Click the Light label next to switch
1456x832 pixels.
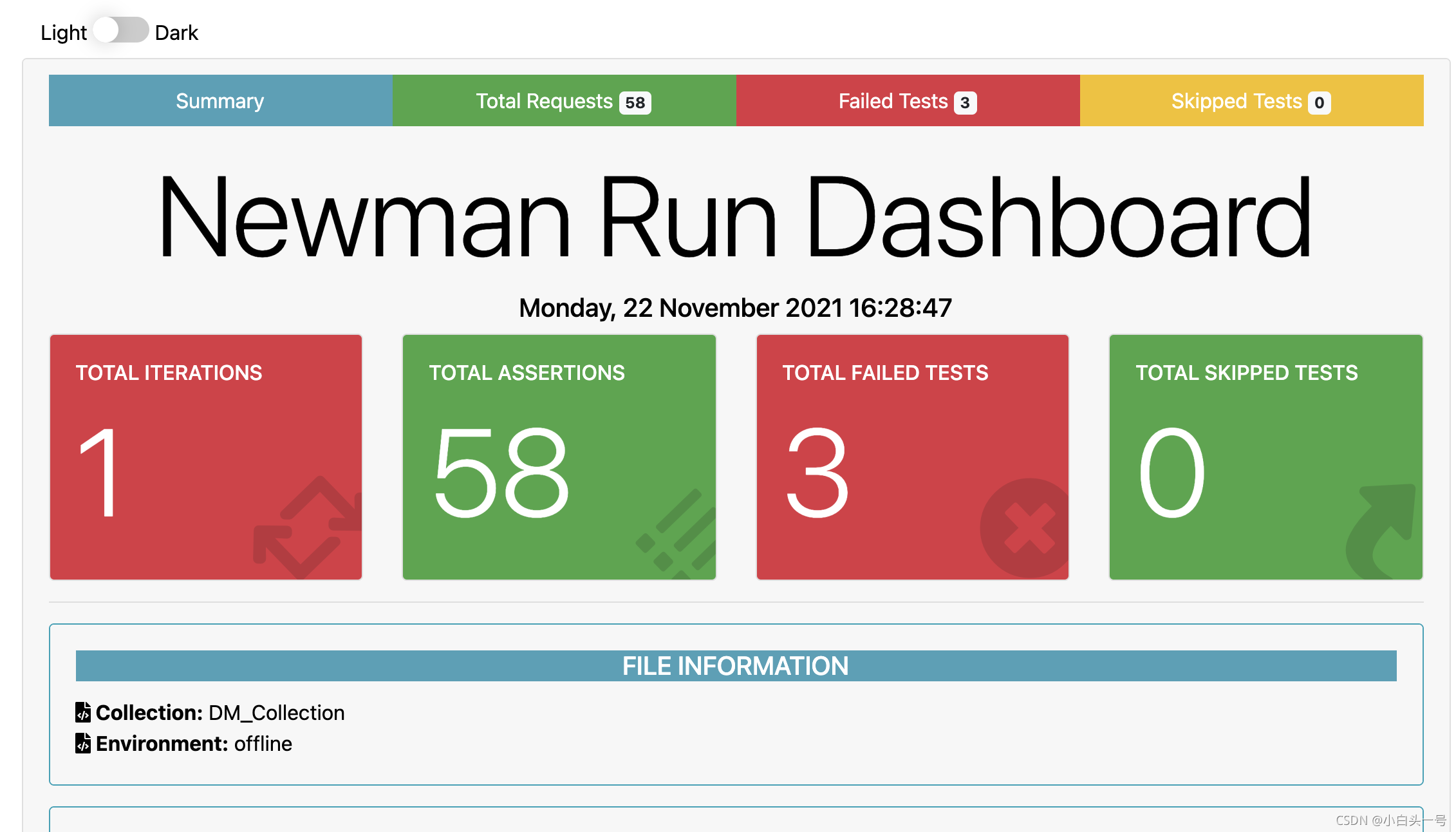[x=63, y=33]
